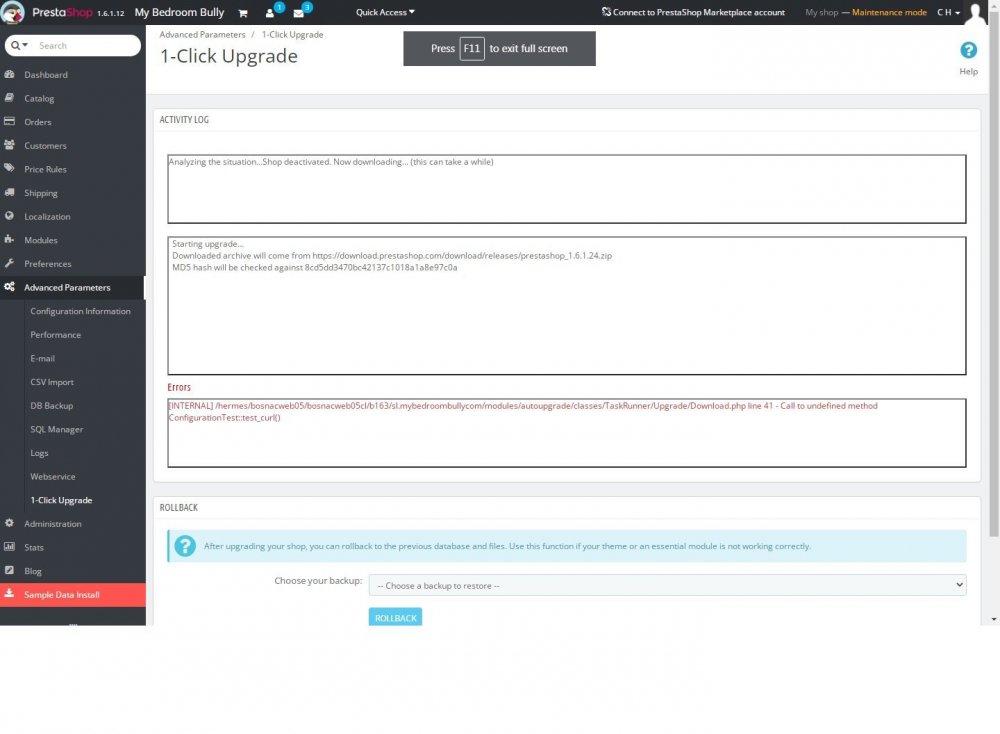The width and height of the screenshot is (1000, 734).
Task: Open the CSV Import submenu item
Action: click(x=52, y=382)
